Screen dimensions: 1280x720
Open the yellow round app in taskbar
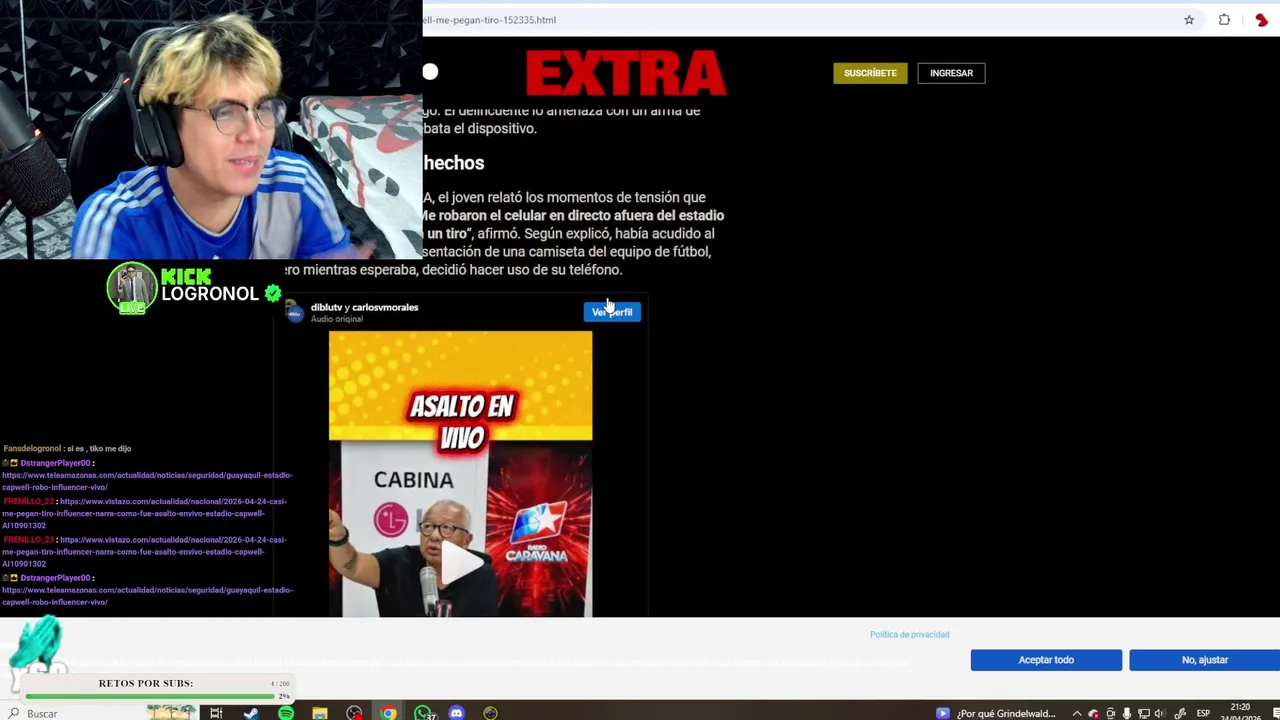490,713
